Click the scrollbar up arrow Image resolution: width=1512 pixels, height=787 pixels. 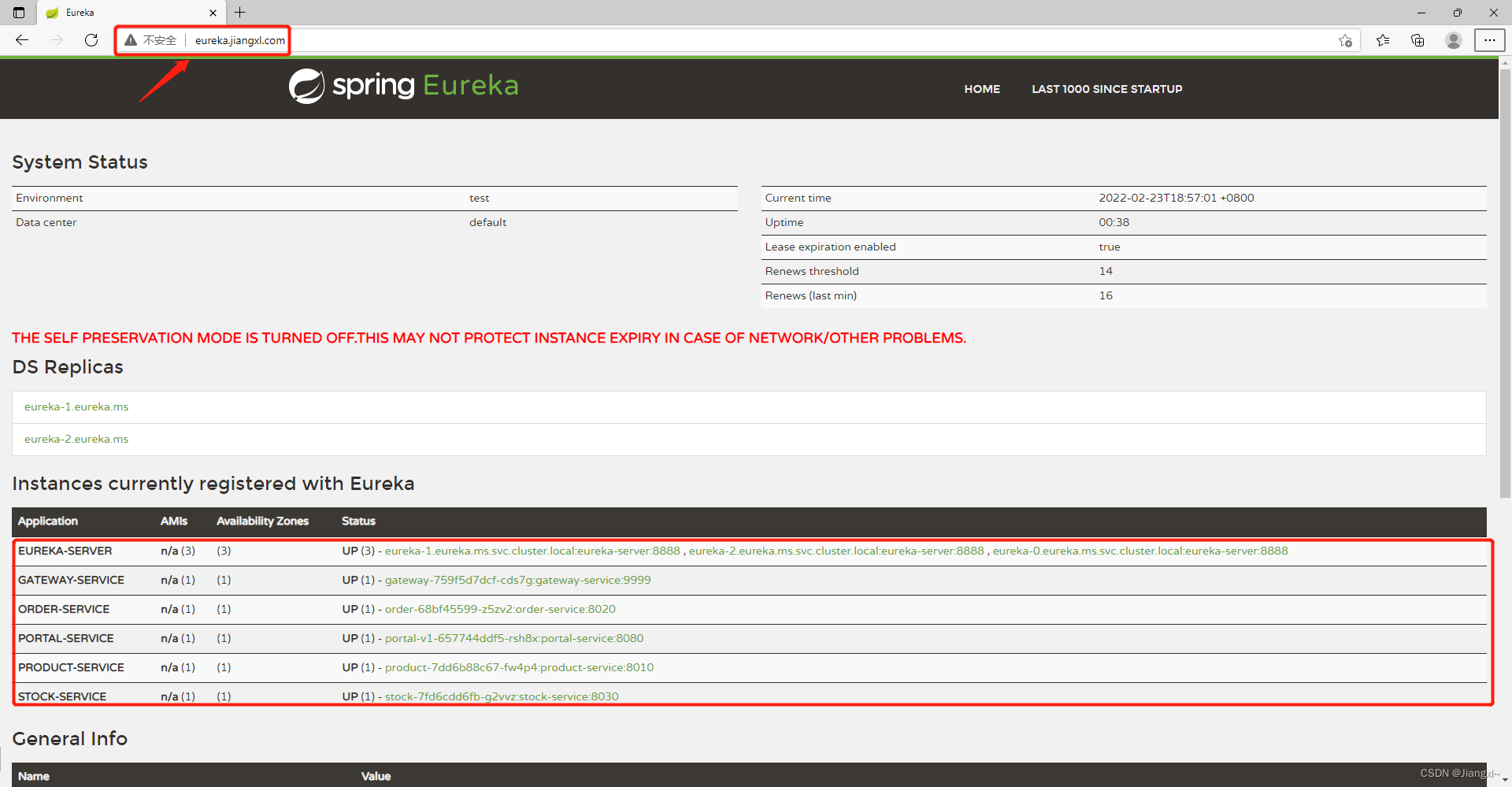pyautogui.click(x=1505, y=62)
